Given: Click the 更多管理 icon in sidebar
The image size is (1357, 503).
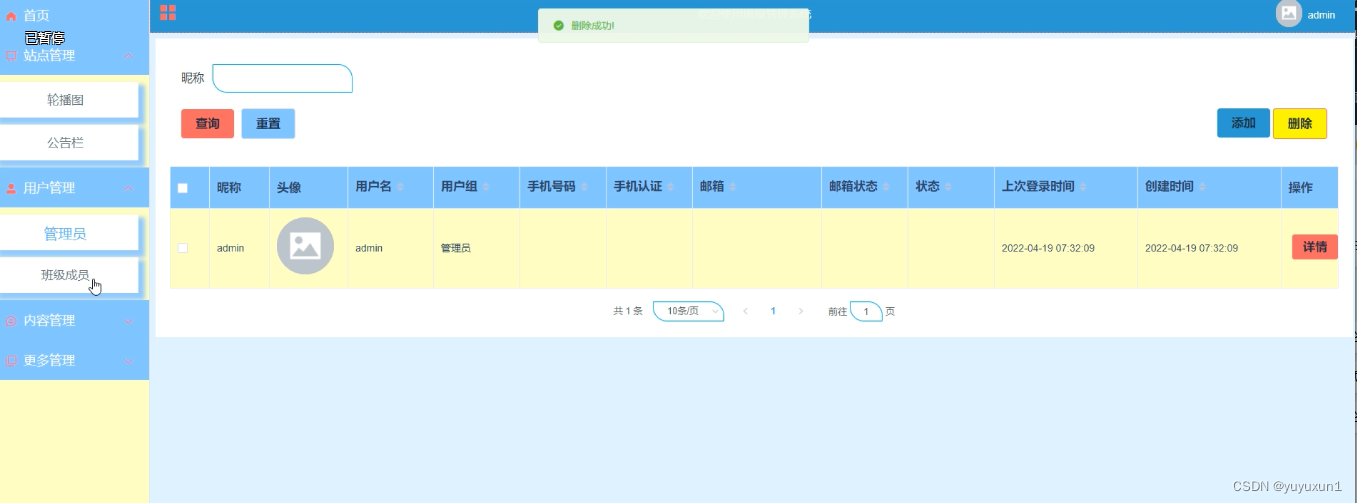Looking at the screenshot, I should click(x=11, y=360).
